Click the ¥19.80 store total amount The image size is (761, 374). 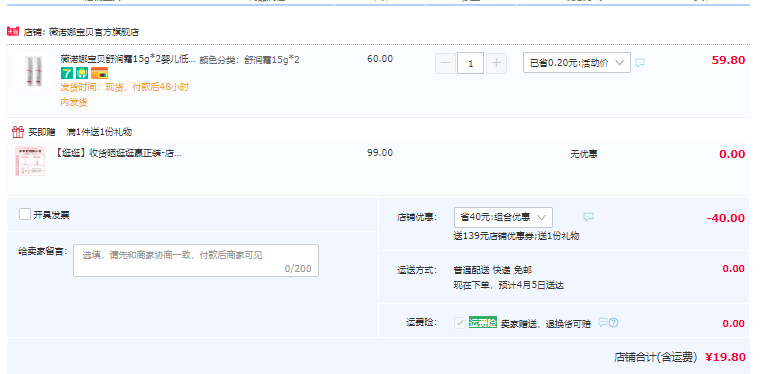pyautogui.click(x=725, y=358)
